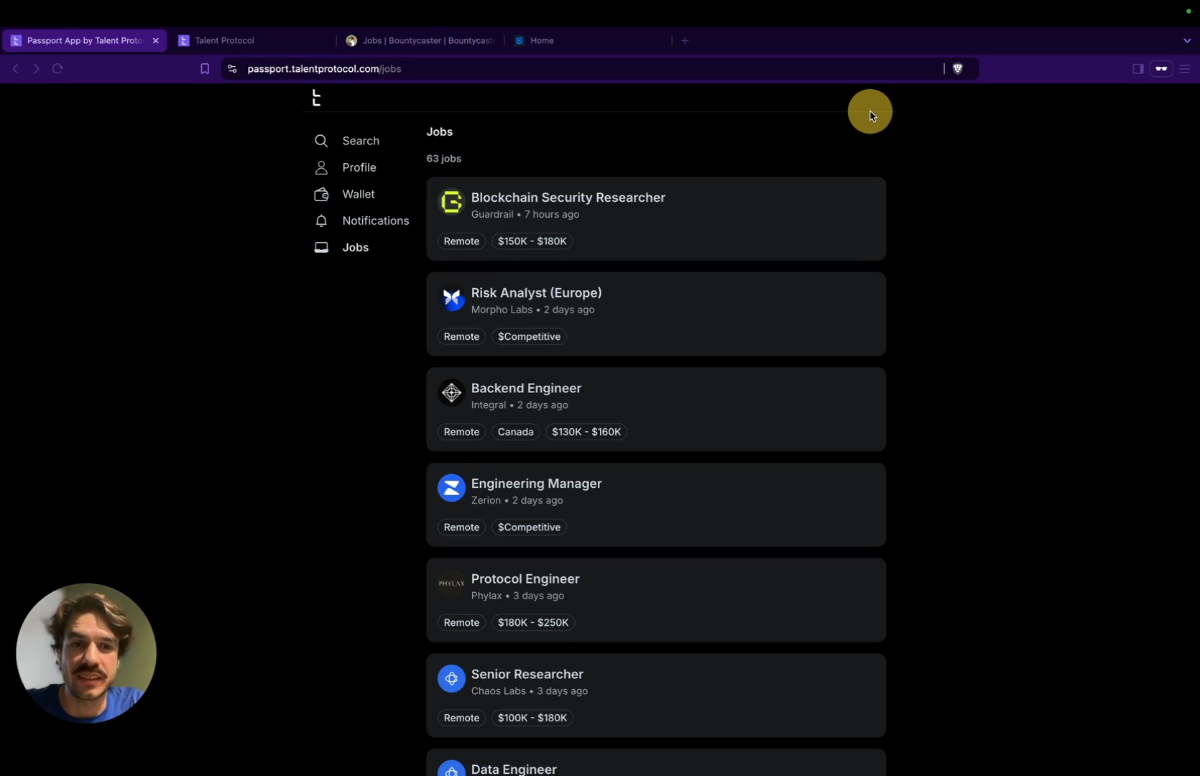Click the bookmark icon near address bar
Screen dimensions: 1200x776
click(x=205, y=69)
